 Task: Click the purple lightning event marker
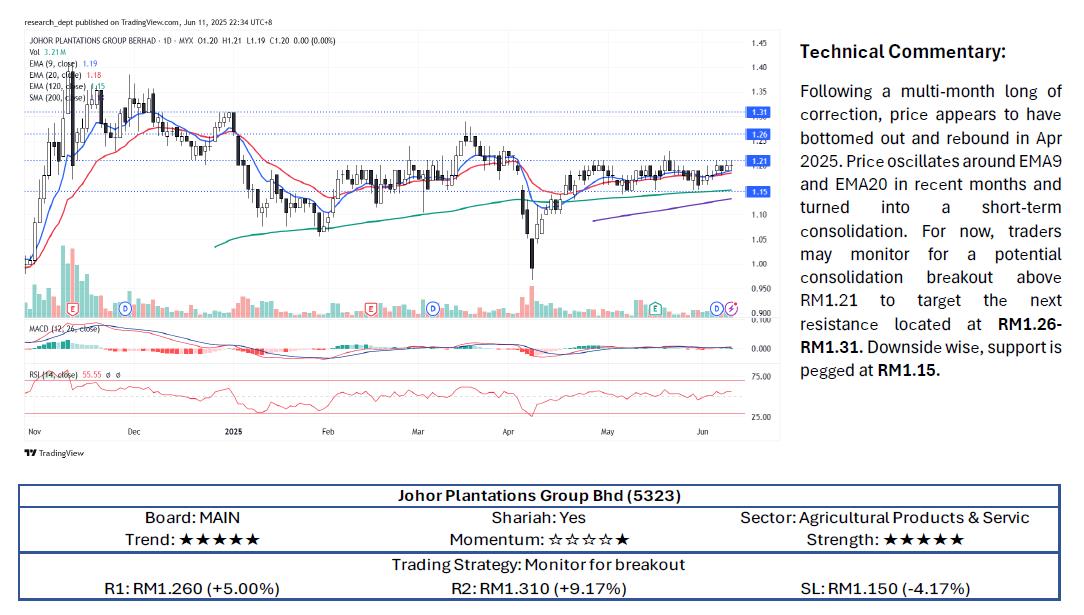[731, 308]
